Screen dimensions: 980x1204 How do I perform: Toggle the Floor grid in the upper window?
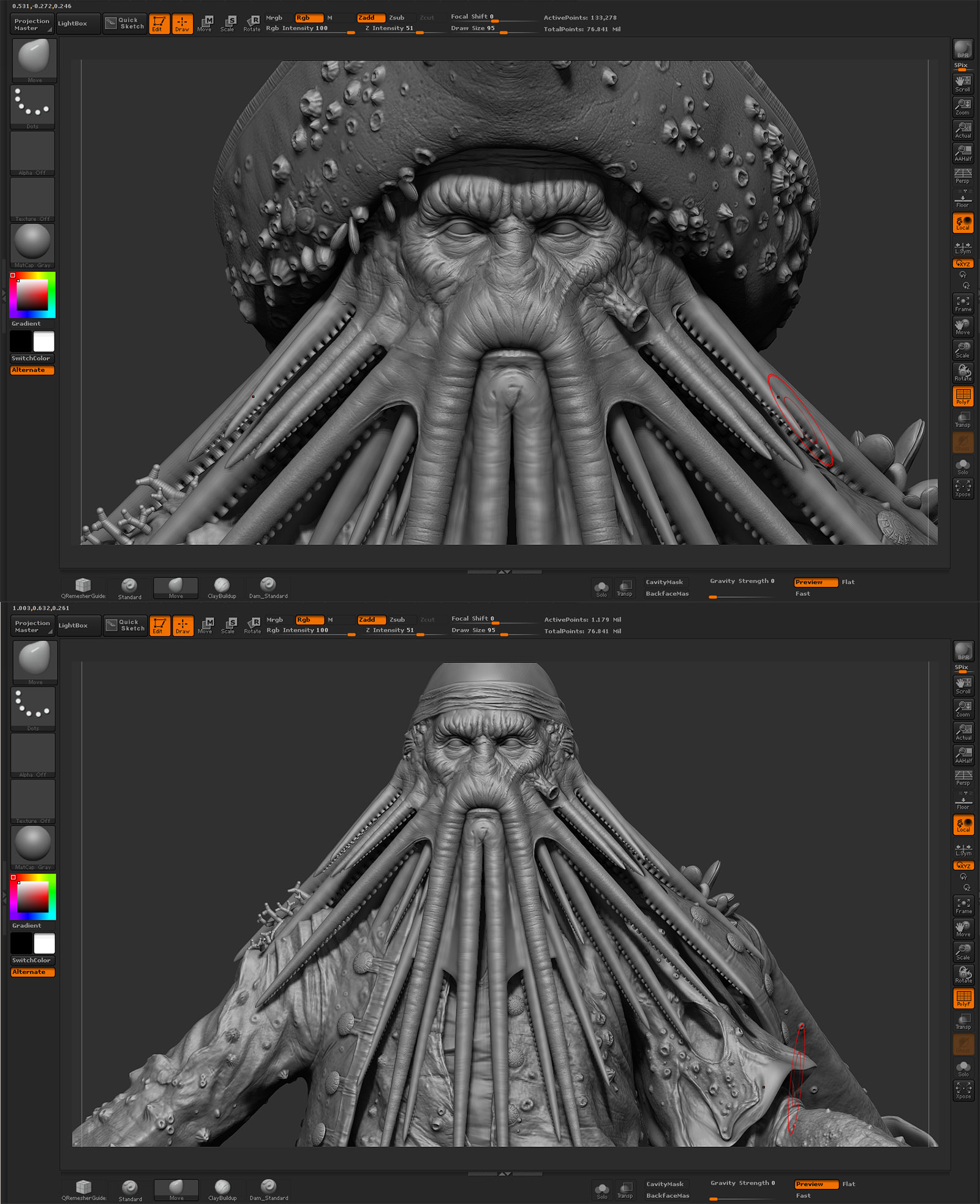coord(963,199)
